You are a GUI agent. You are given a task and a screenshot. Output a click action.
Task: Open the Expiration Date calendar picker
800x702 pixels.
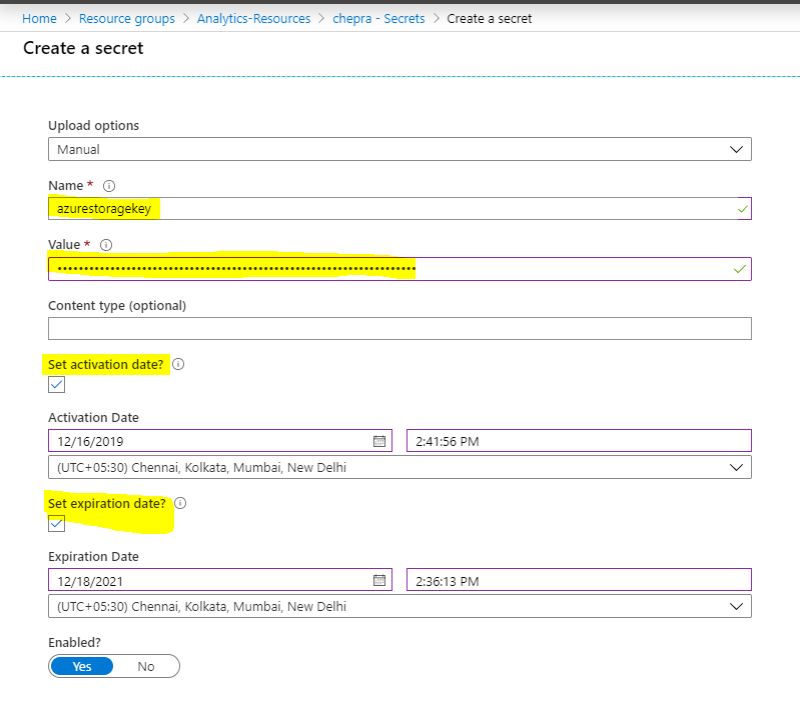[380, 579]
